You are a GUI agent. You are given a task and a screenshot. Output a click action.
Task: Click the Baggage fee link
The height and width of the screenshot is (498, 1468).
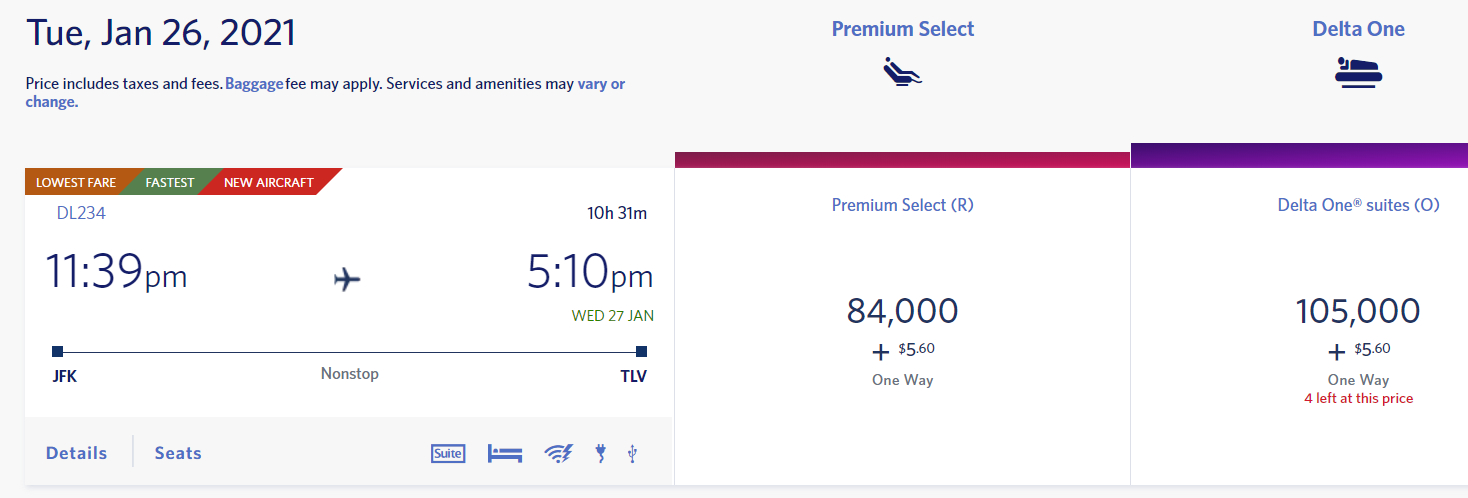254,84
